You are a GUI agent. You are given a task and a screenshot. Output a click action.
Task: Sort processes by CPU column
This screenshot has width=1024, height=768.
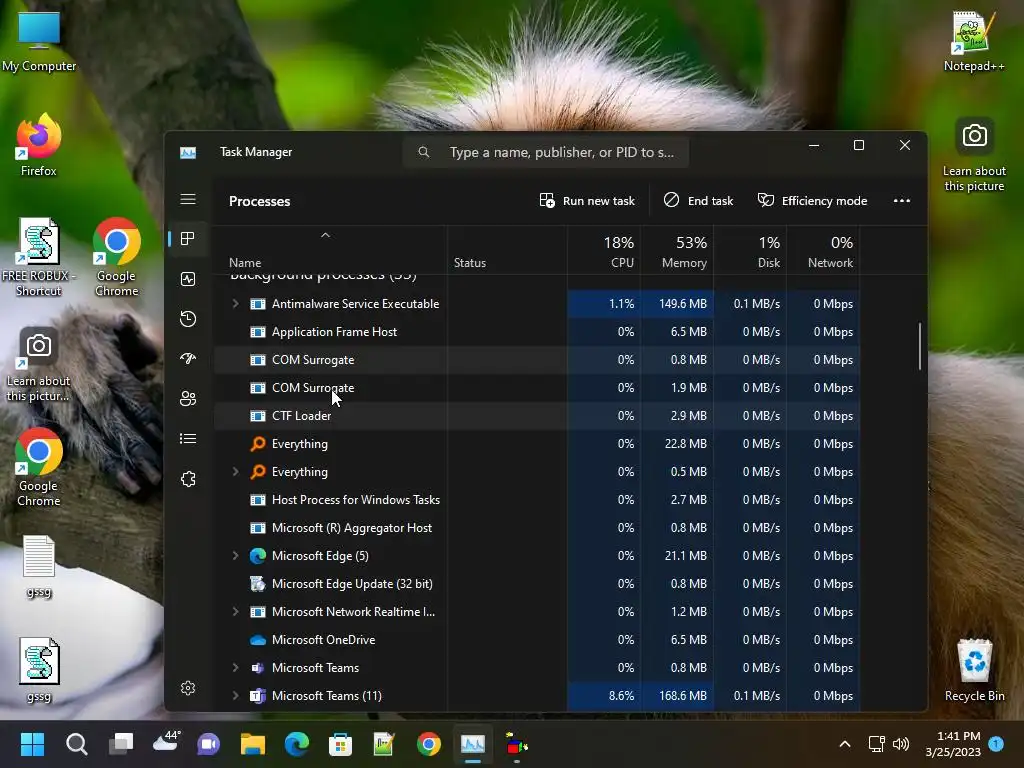(604, 251)
